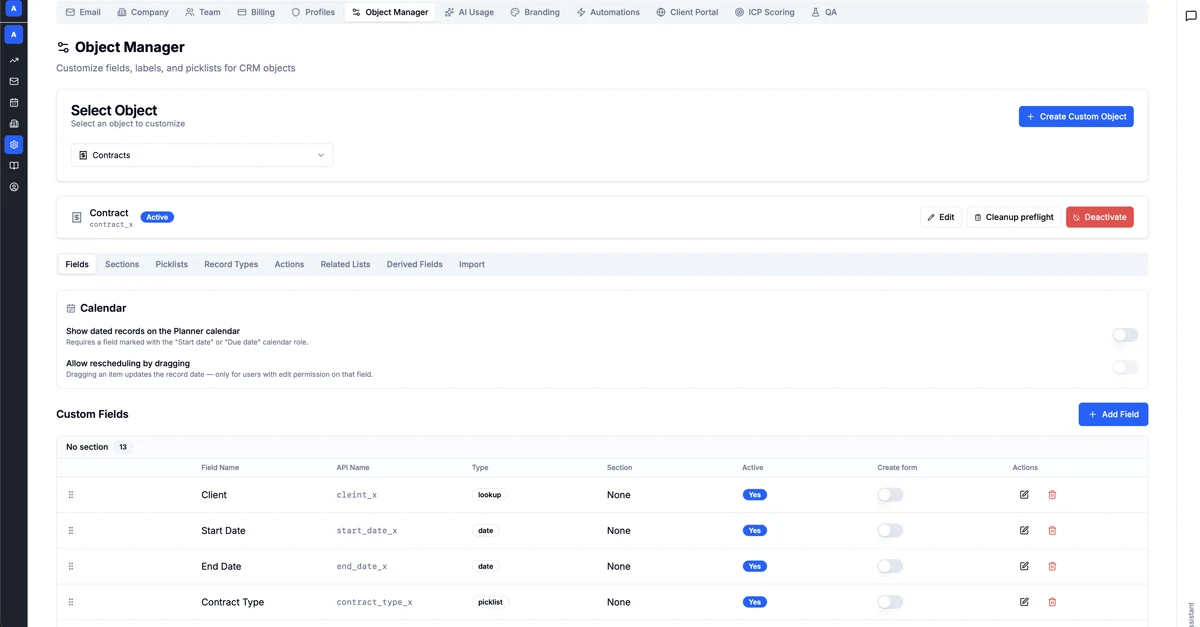This screenshot has width=1200, height=627.
Task: Delete the Contract Type field using trash icon
Action: pos(1052,602)
